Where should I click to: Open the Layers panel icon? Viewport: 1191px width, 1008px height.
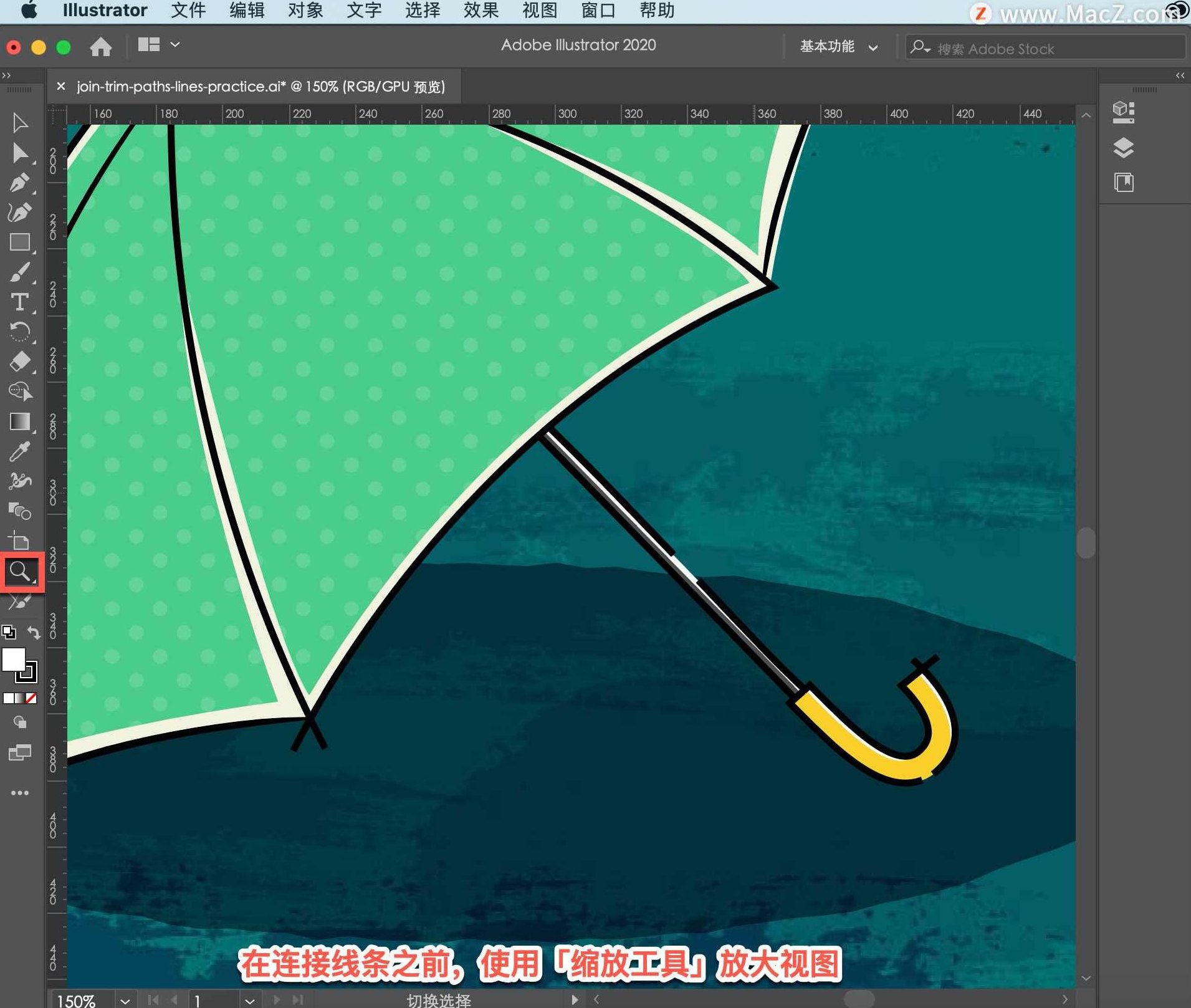point(1123,148)
